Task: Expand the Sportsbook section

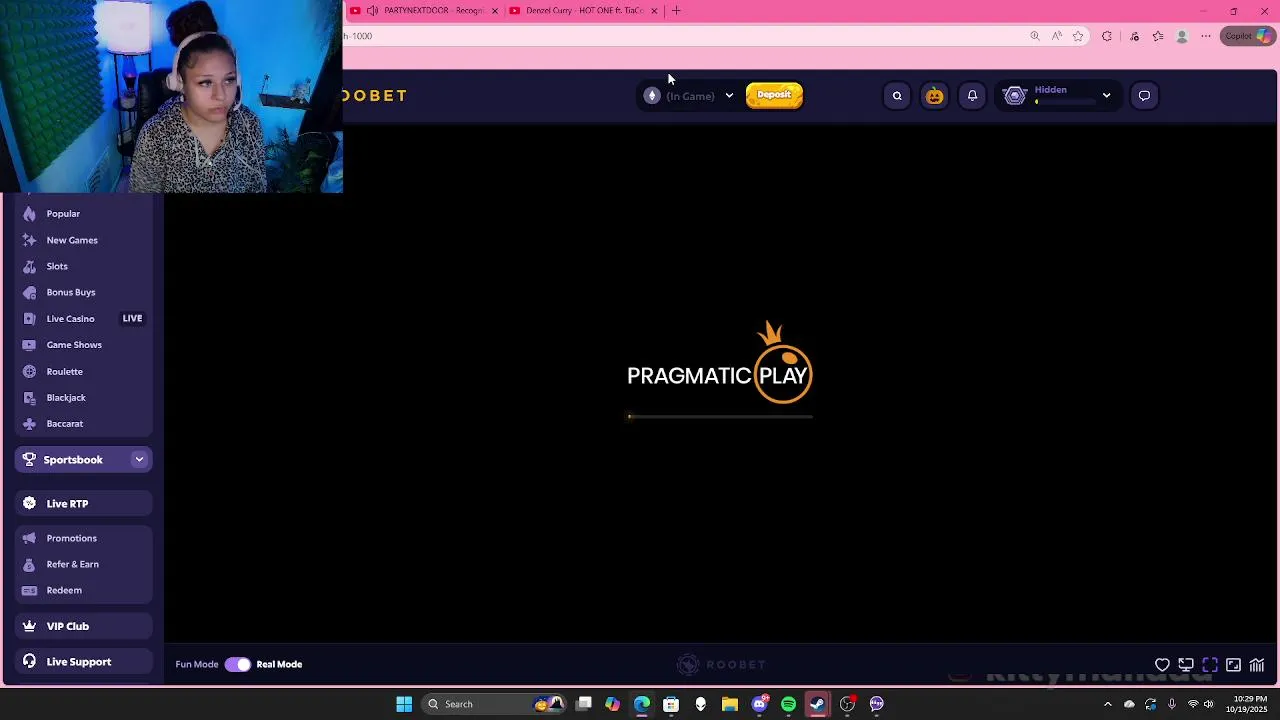Action: pyautogui.click(x=139, y=460)
